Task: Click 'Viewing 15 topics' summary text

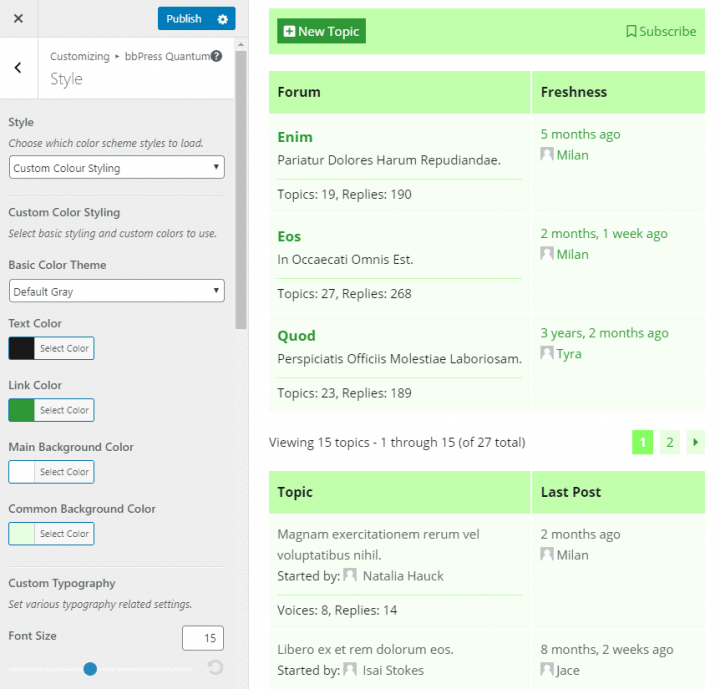Action: pyautogui.click(x=397, y=442)
